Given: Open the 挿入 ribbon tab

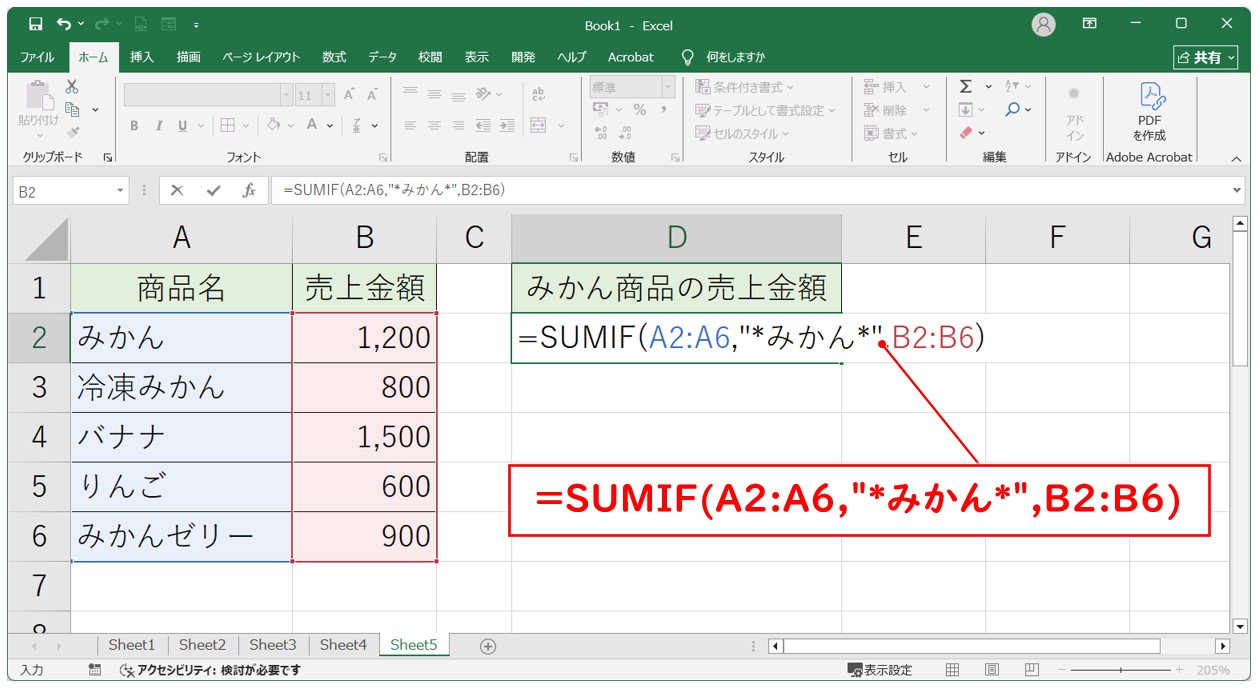Looking at the screenshot, I should (x=142, y=57).
